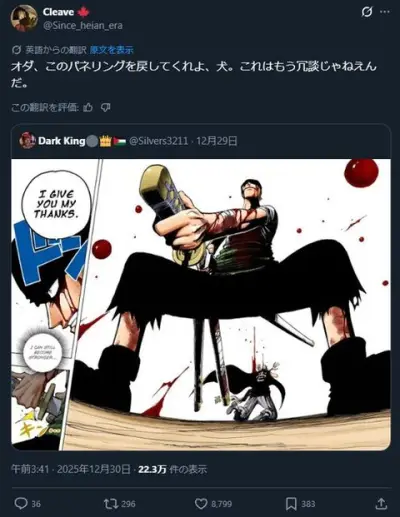Rate translation with thumbs up
Screen dimensions: 400x517
(88, 107)
